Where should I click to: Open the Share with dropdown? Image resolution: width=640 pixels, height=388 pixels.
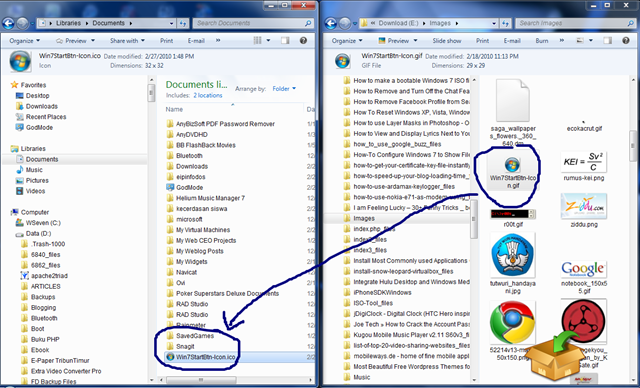(127, 41)
